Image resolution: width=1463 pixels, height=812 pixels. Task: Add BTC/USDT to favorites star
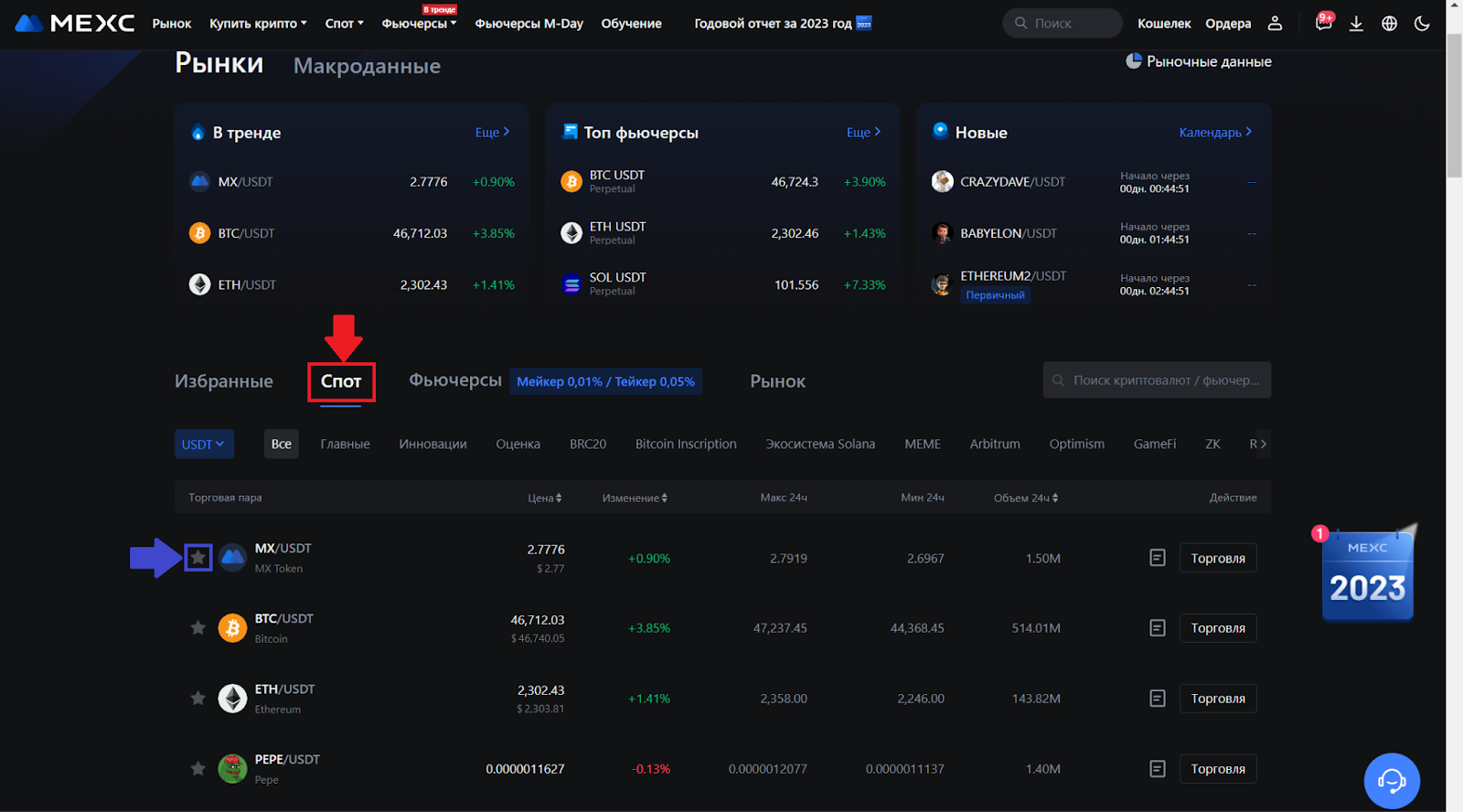tap(198, 627)
